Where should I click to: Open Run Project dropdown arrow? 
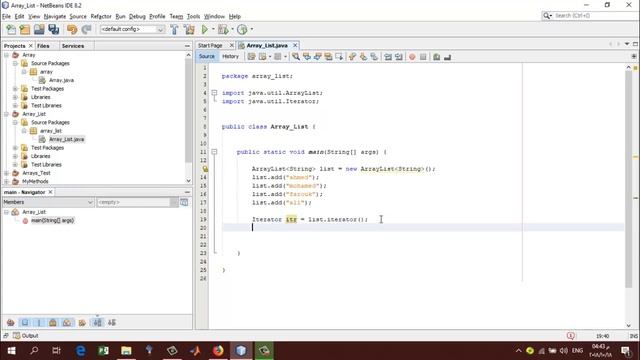(213, 29)
